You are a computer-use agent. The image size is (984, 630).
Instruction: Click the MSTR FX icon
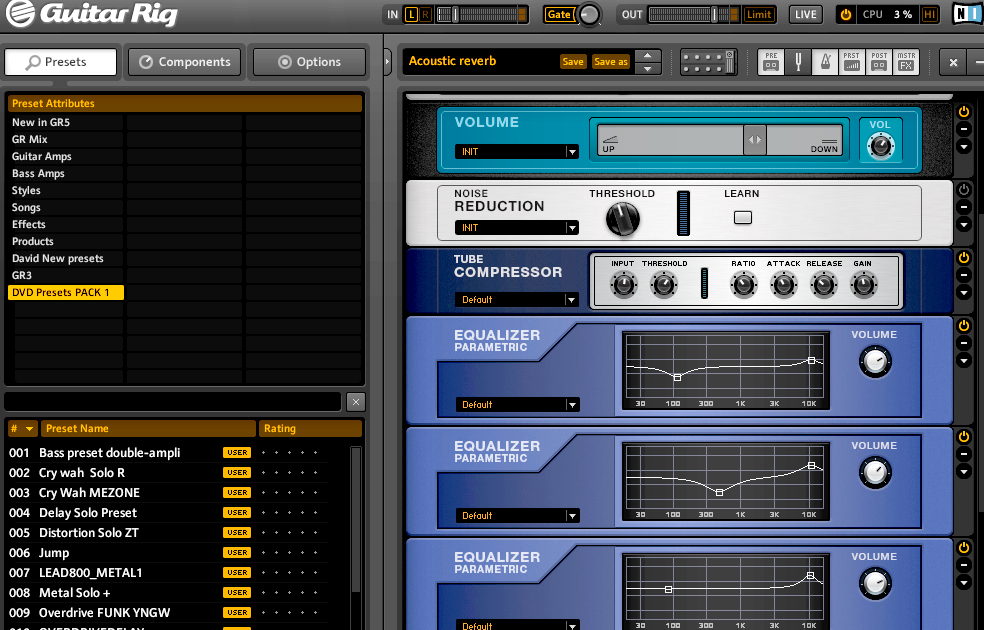point(907,62)
